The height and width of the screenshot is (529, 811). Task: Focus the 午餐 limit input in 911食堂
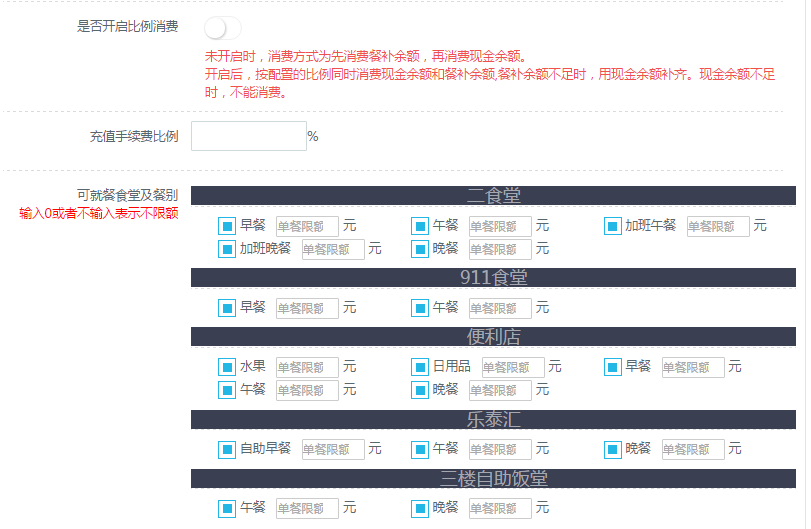tap(500, 309)
